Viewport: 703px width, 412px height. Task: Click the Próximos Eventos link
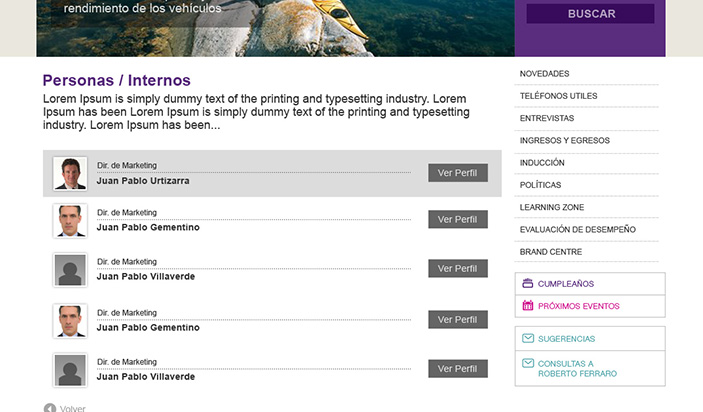(x=578, y=306)
